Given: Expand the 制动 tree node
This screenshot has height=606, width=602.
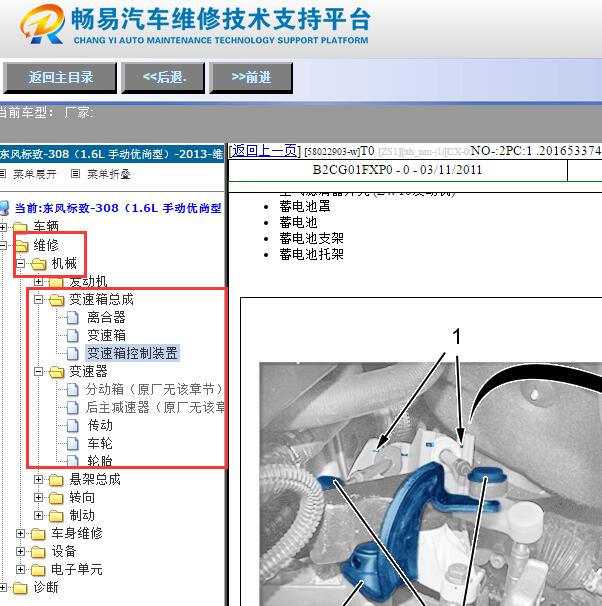Looking at the screenshot, I should pos(38,515).
